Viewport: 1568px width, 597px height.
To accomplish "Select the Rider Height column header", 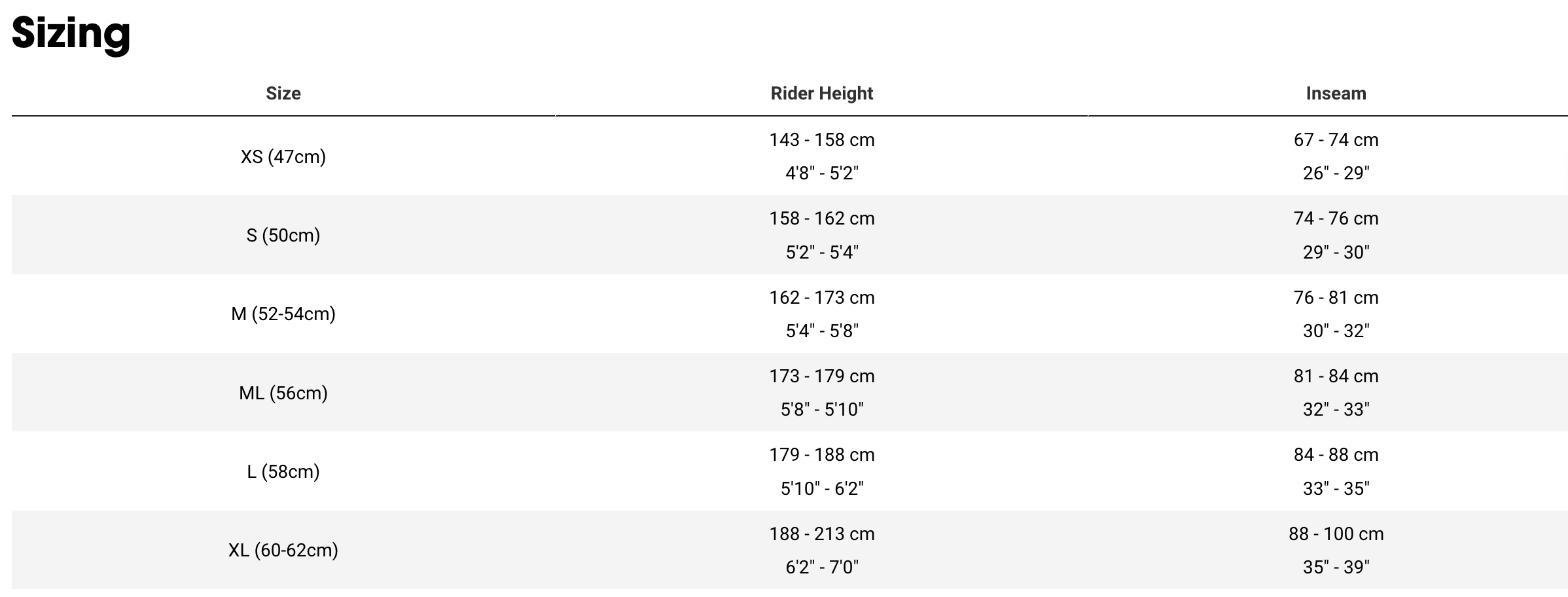I will (x=822, y=94).
